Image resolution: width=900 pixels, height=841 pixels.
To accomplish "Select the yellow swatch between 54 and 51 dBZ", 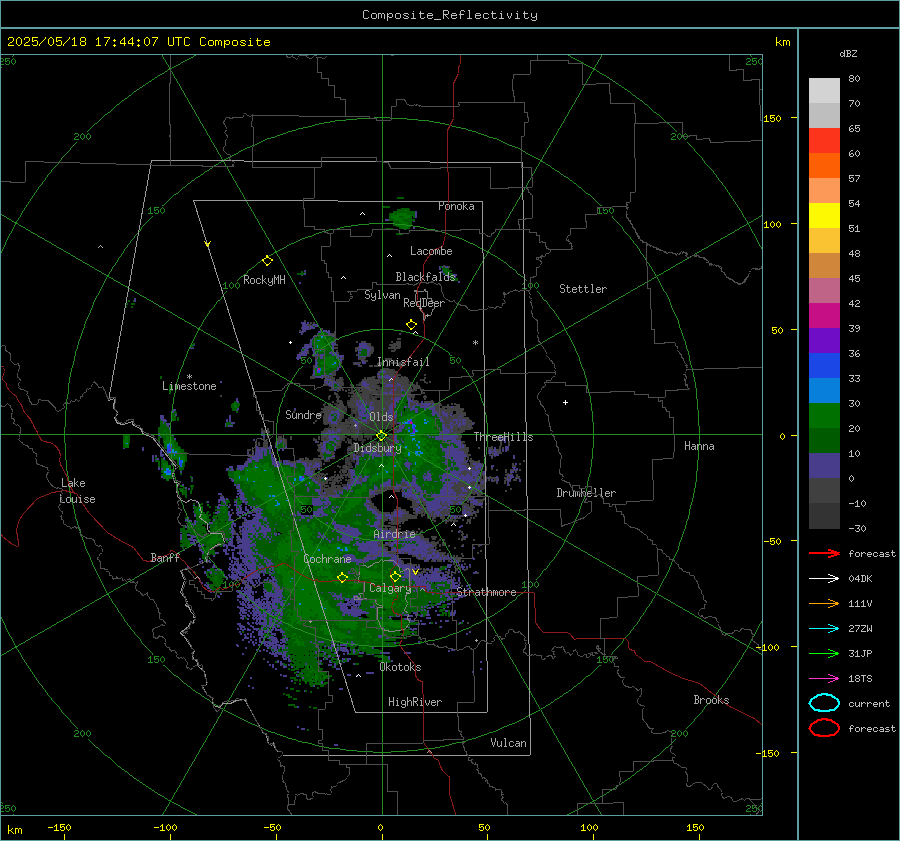I will point(824,216).
